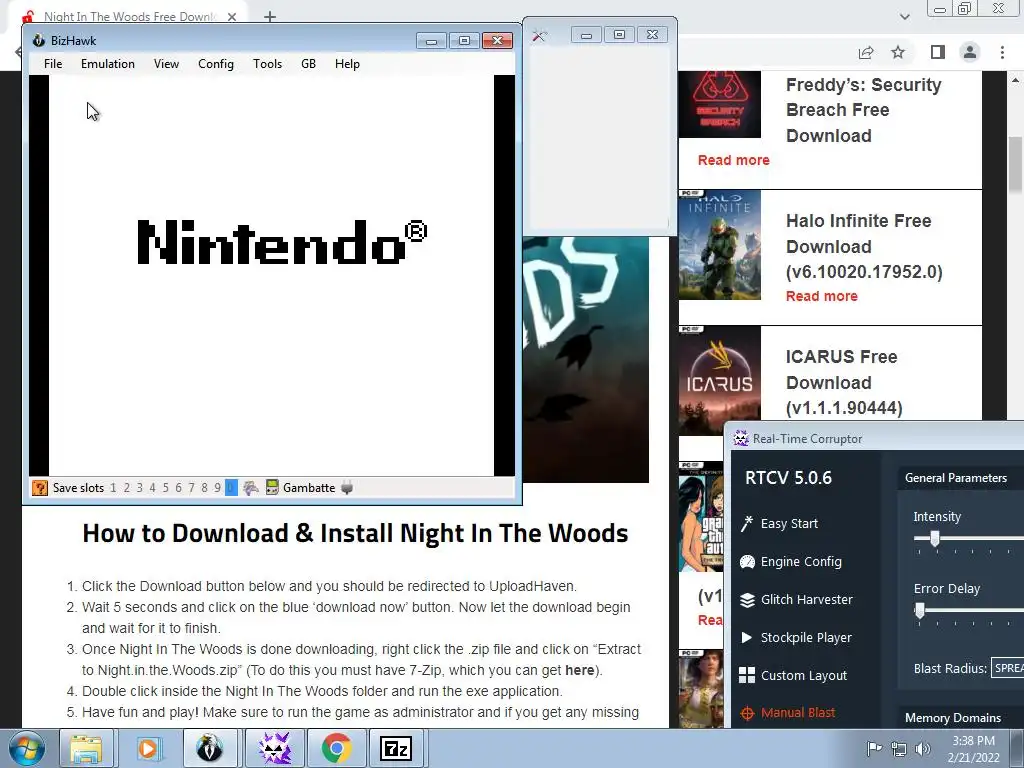Click the Memory Domains header in RTCV
Viewport: 1024px width, 768px height.
pyautogui.click(x=953, y=717)
